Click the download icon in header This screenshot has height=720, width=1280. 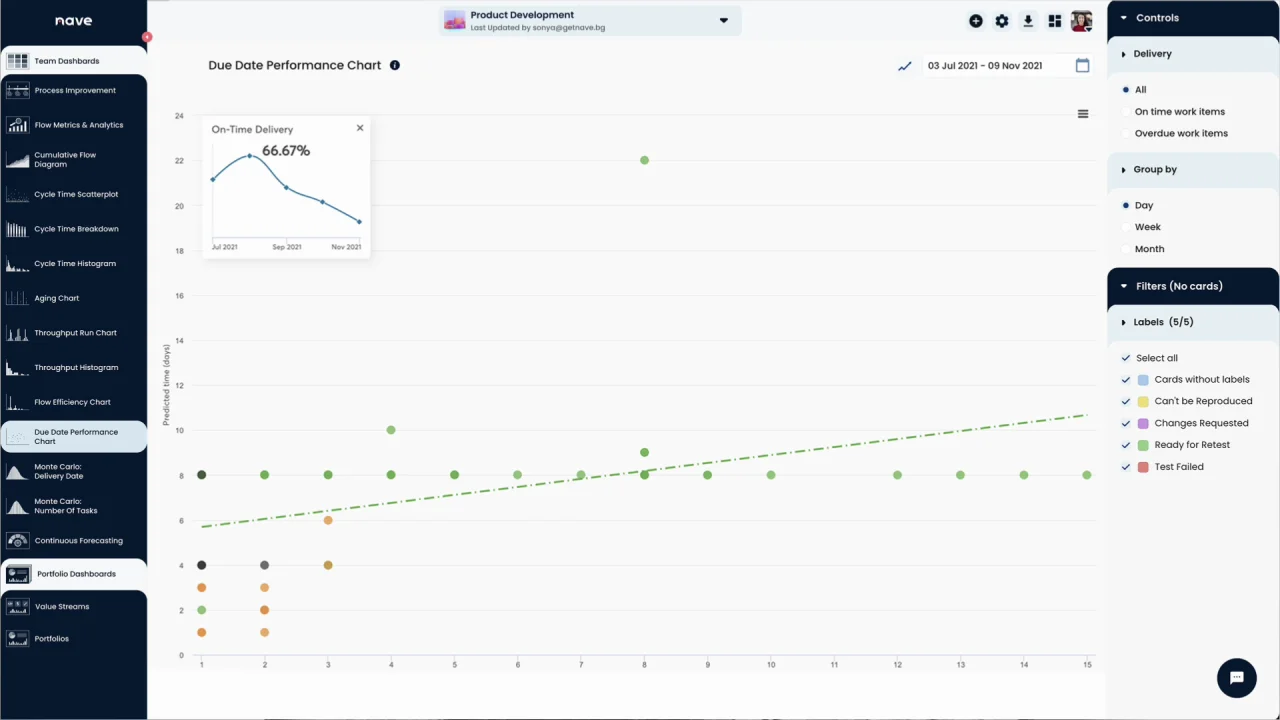click(1028, 21)
